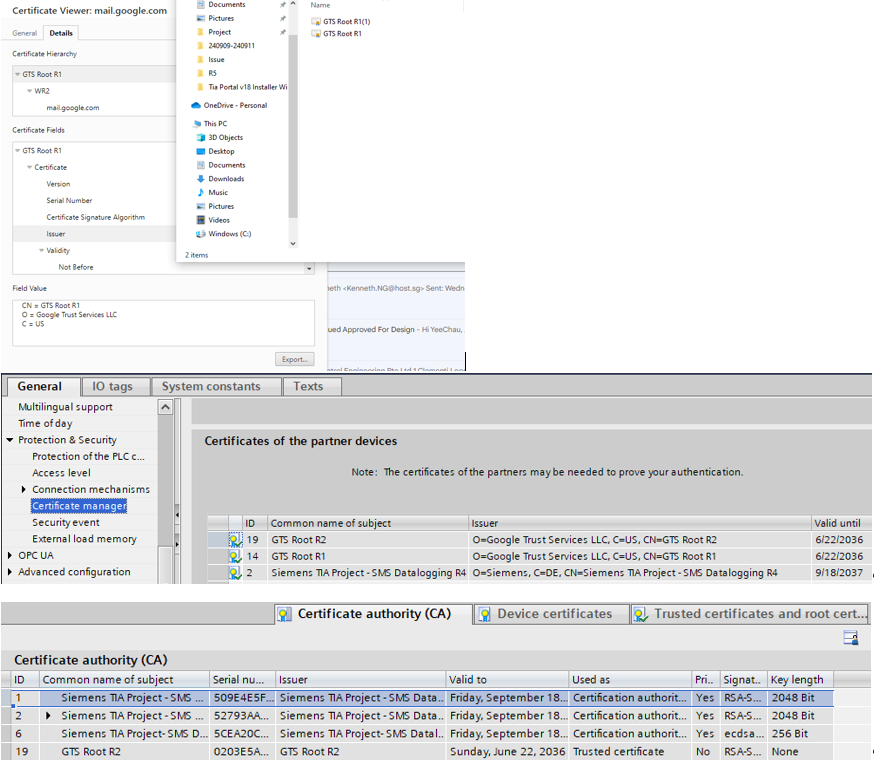Collapse the WR2 hierarchy node
The width and height of the screenshot is (874, 760).
click(30, 90)
